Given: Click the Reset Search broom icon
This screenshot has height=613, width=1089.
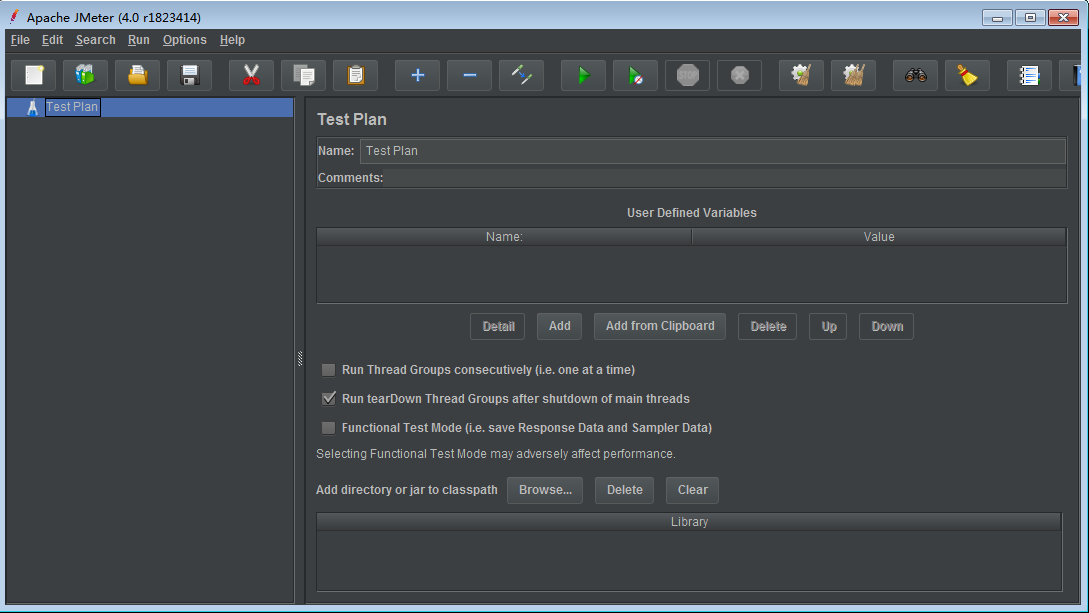Looking at the screenshot, I should tap(967, 75).
